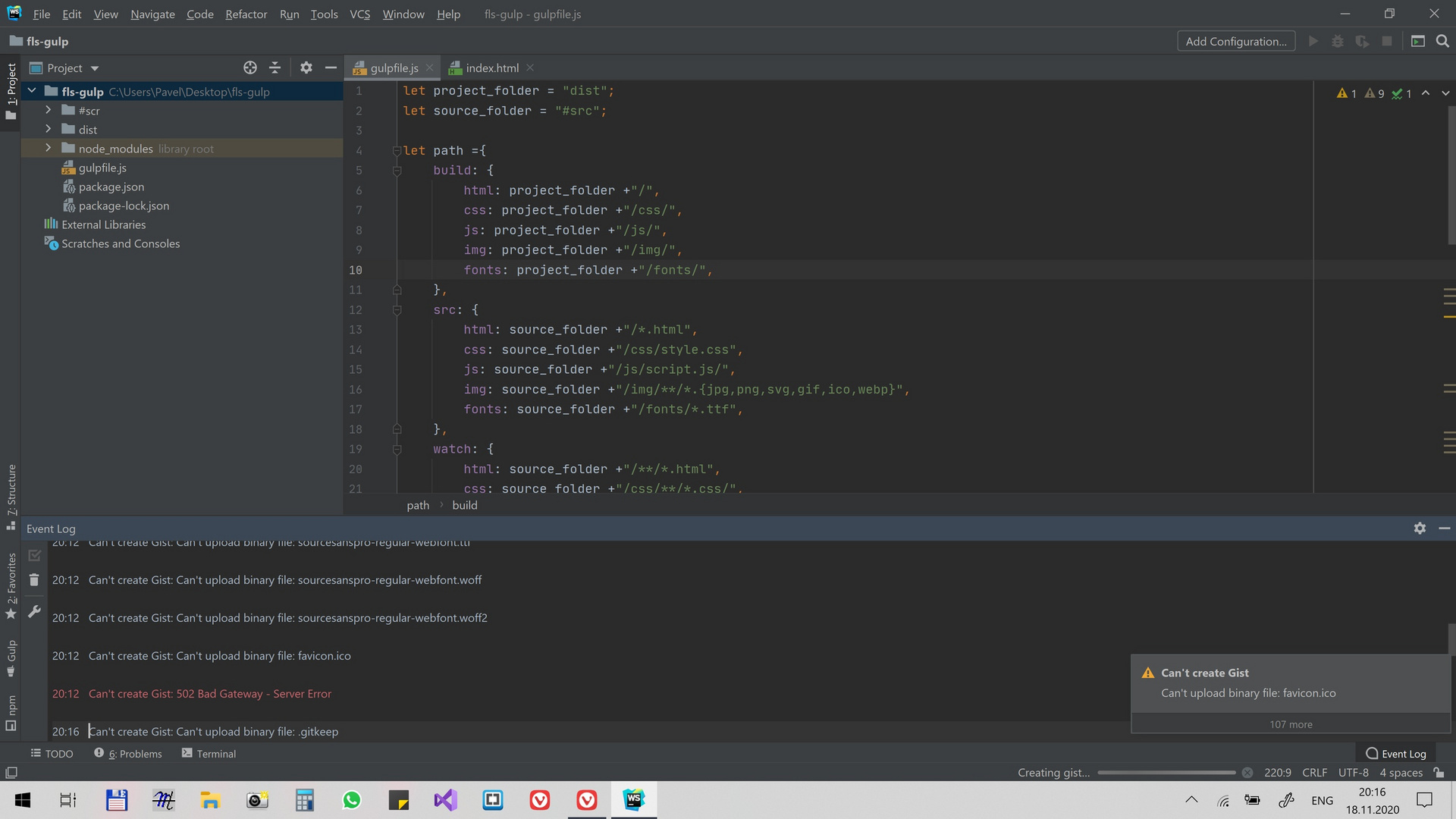Image resolution: width=1456 pixels, height=819 pixels.
Task: Click locate opened file target icon
Action: click(x=250, y=67)
